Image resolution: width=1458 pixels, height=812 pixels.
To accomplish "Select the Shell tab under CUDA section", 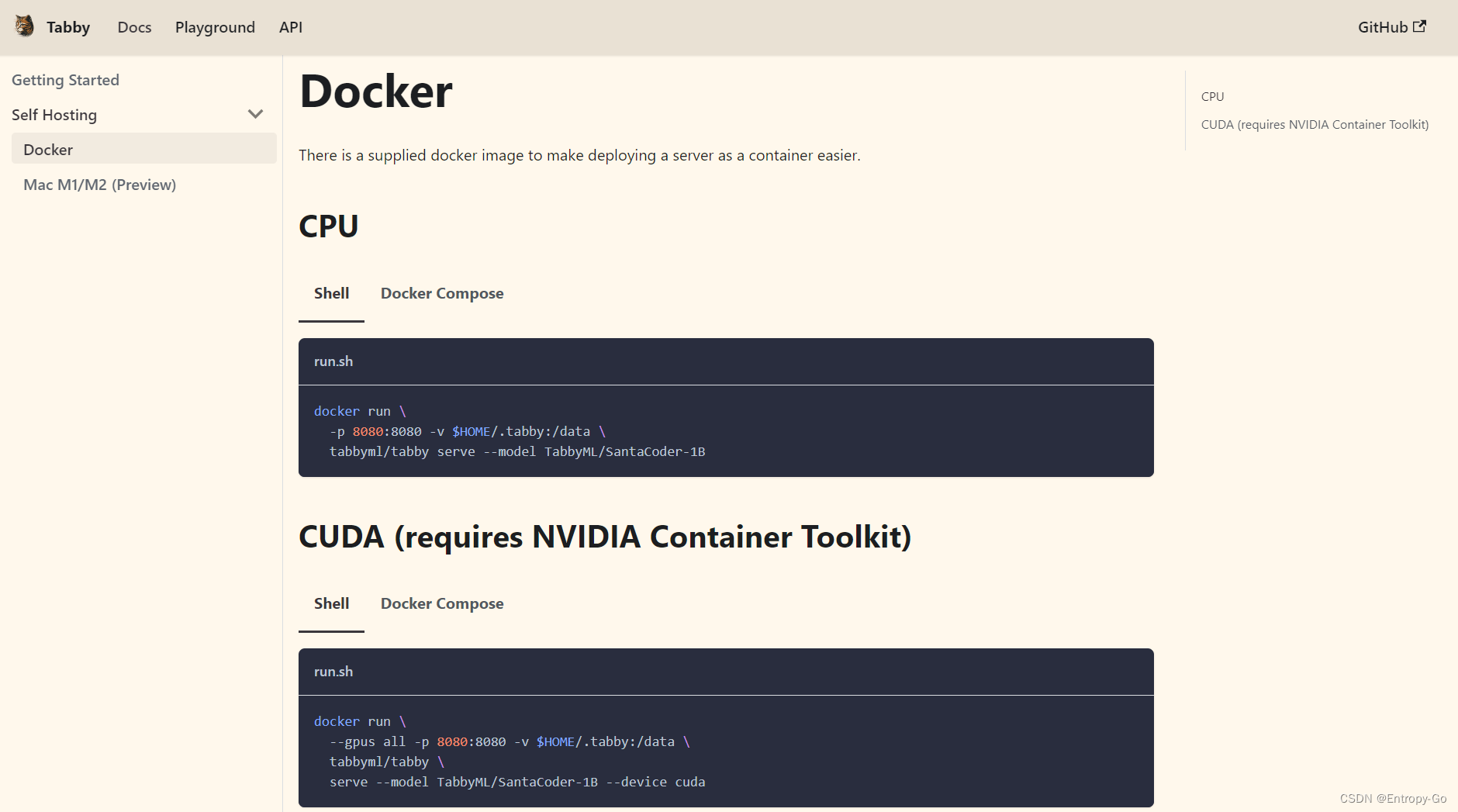I will pos(331,603).
